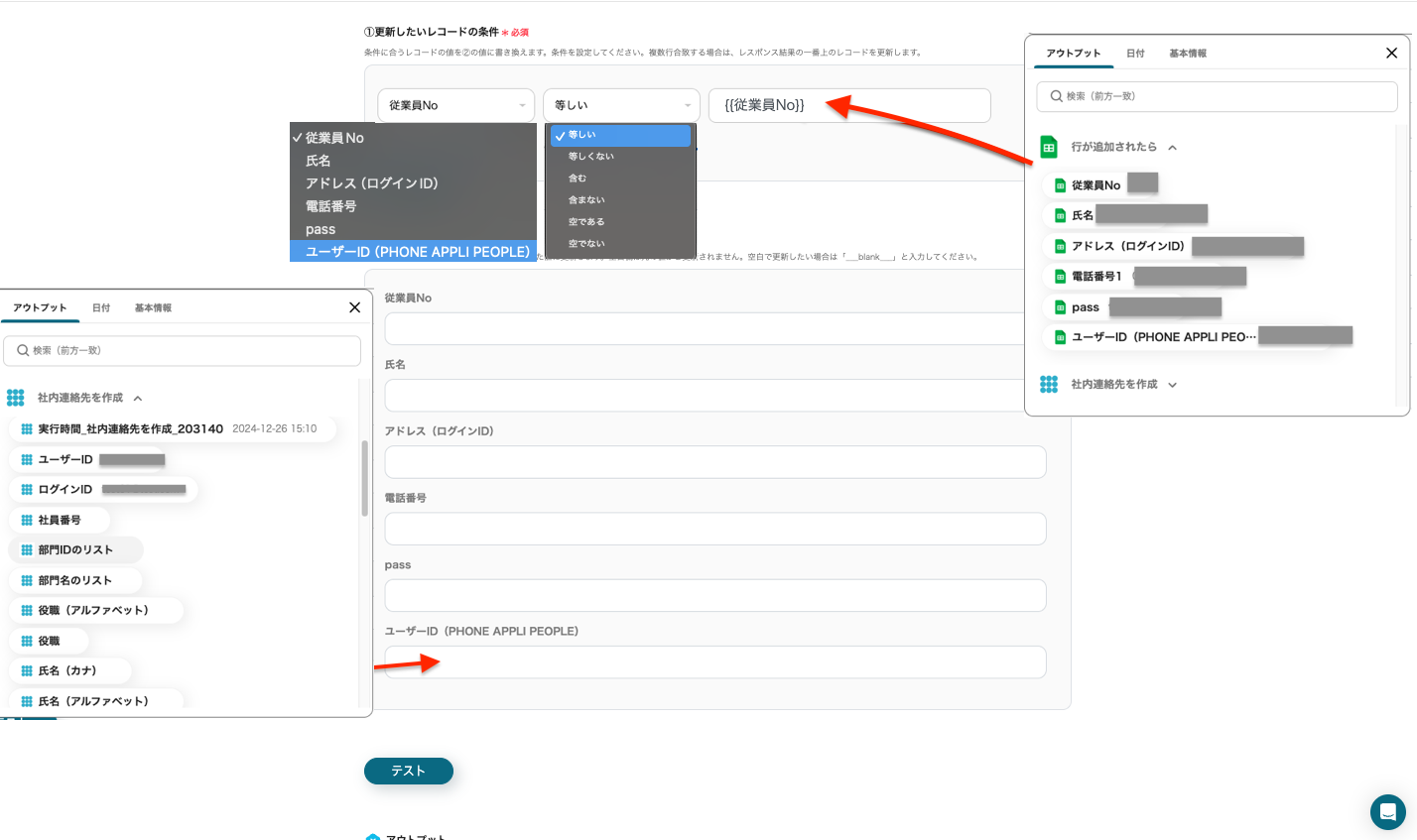Screen dimensions: 1417x840
Task: Click the pass update value field
Action: (715, 595)
